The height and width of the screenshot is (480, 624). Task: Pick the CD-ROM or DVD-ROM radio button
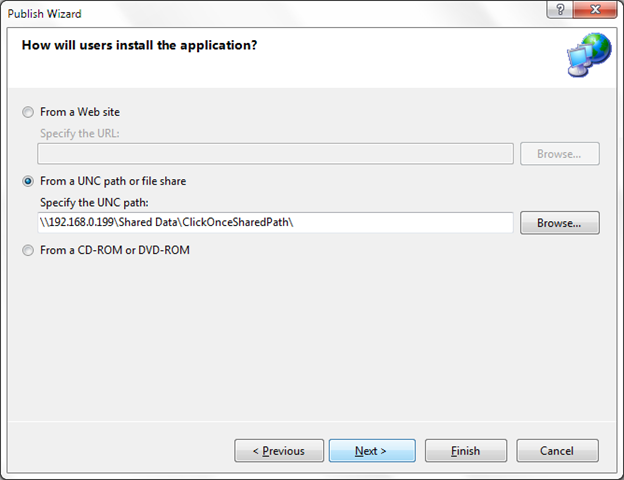click(28, 250)
